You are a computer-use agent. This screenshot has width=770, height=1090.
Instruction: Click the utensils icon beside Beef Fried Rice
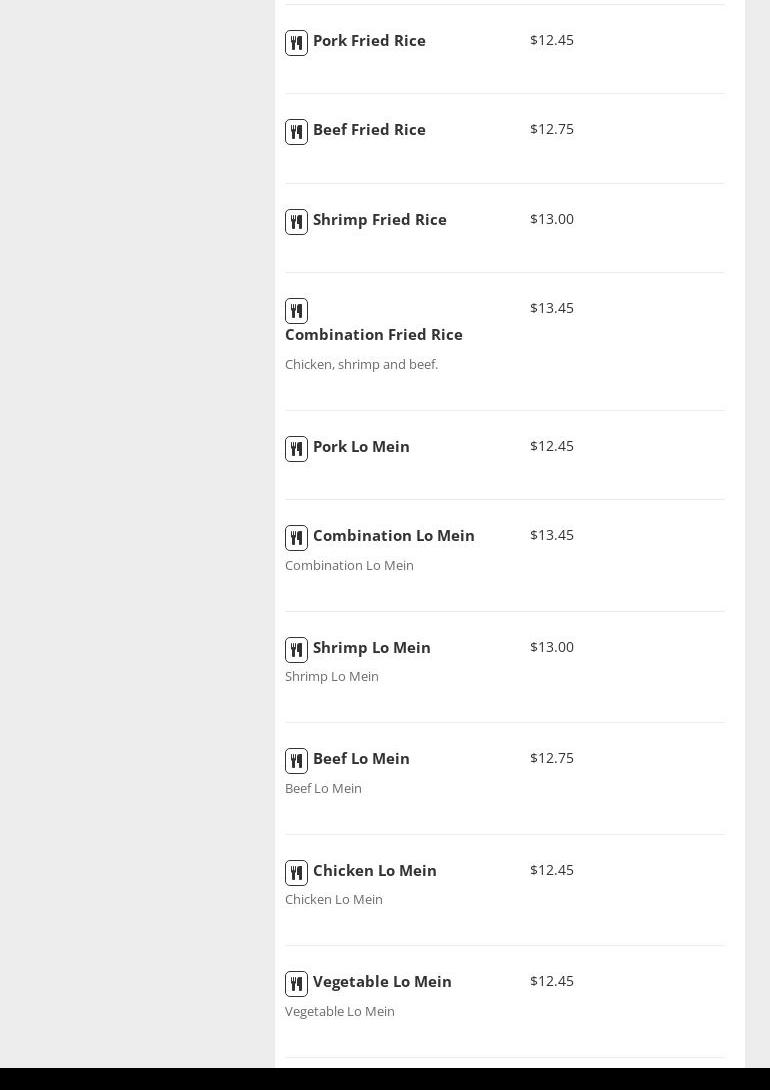point(296,132)
